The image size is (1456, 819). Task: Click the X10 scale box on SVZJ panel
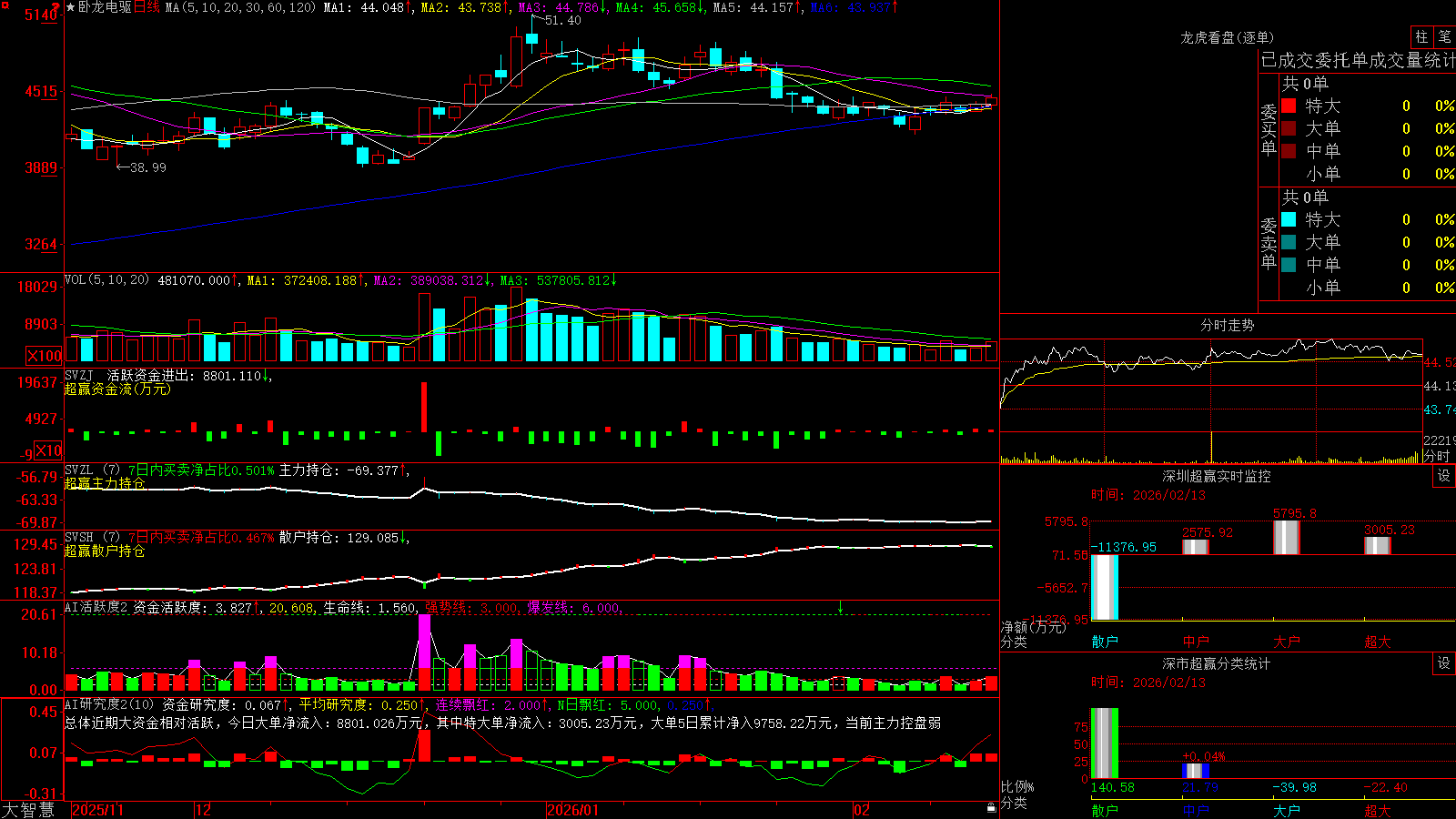[x=48, y=450]
